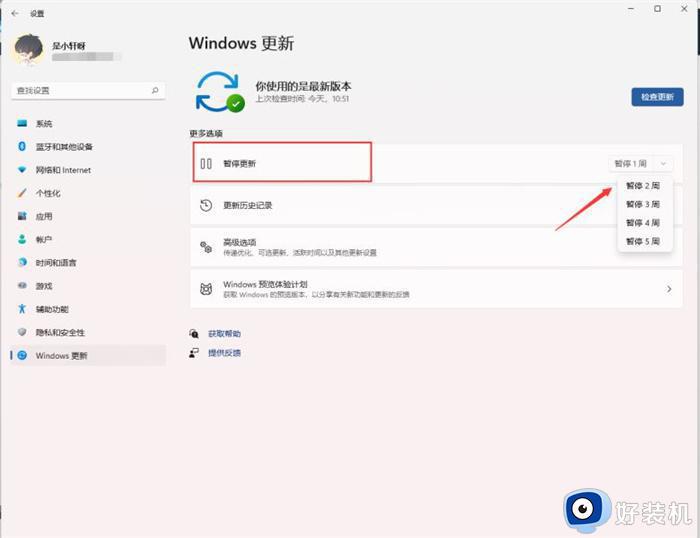Click the network Wi-Fi icon in sidebar
700x538 pixels.
click(x=22, y=170)
